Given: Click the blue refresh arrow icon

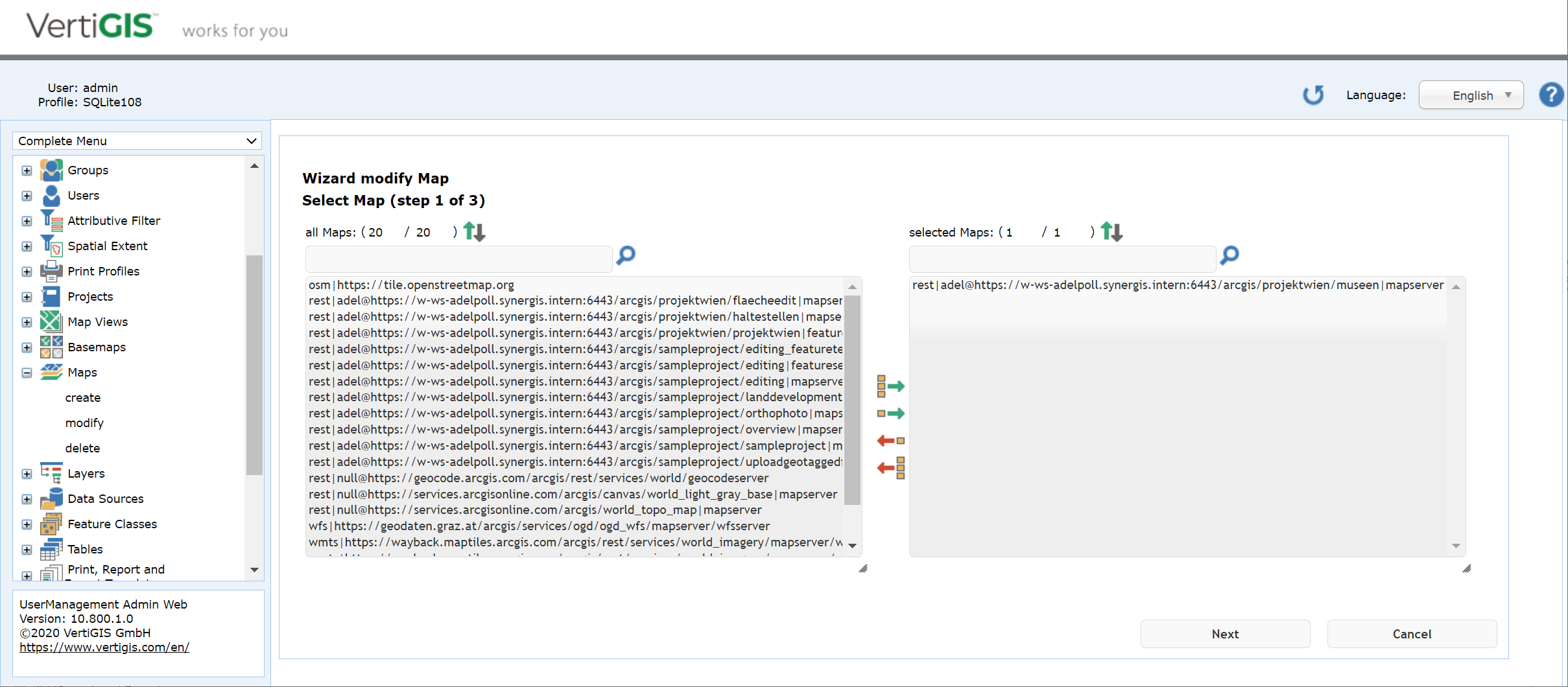Looking at the screenshot, I should (x=1313, y=95).
